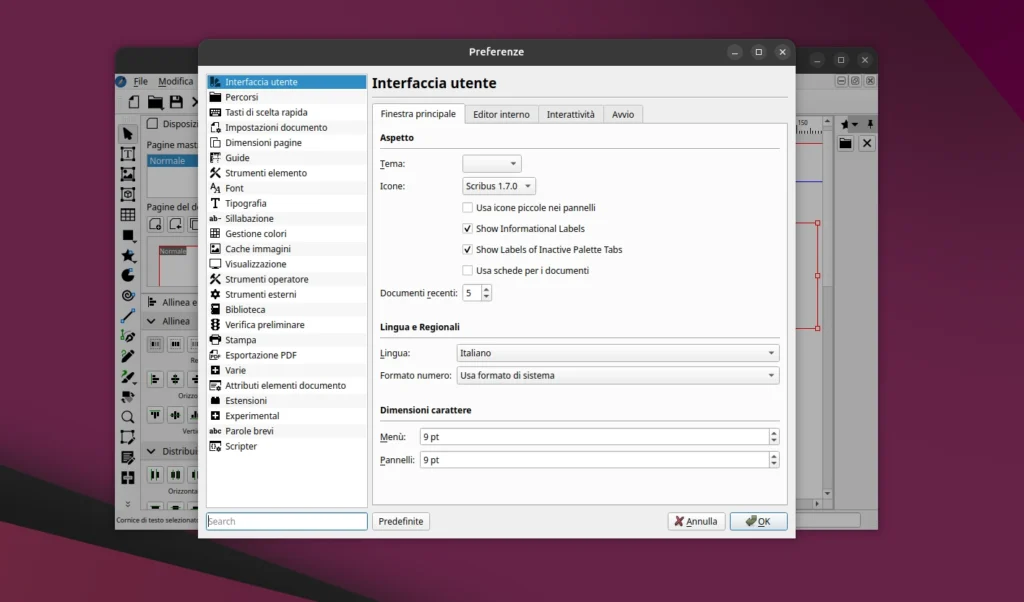Select the Stampa printer icon
Screen dimensions: 1024x602
(x=215, y=340)
